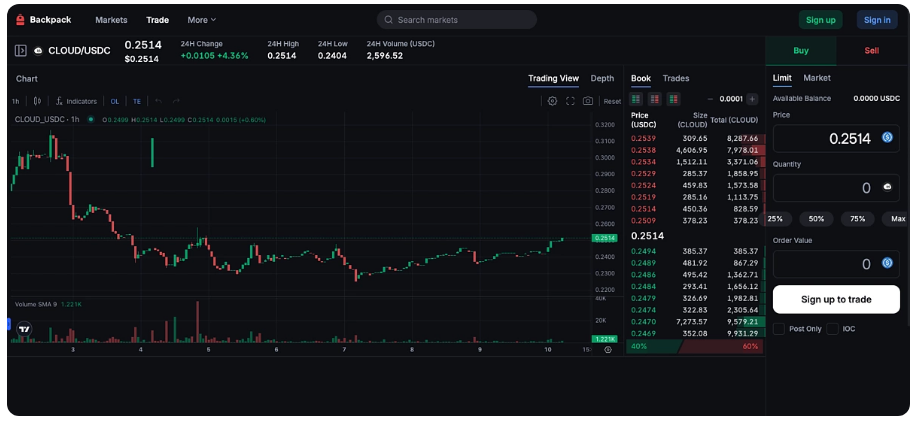The width and height of the screenshot is (914, 424).
Task: Switch order side to Buy
Action: tap(801, 51)
